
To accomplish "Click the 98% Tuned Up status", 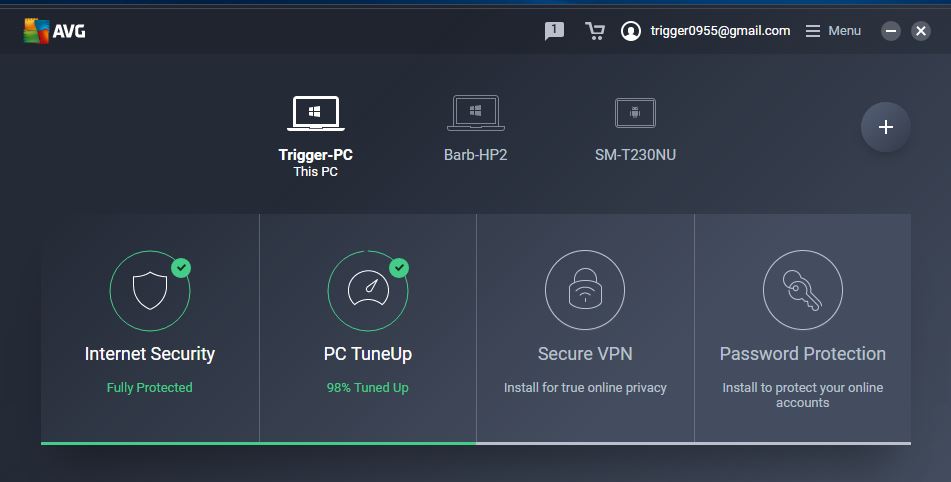I will tap(368, 387).
